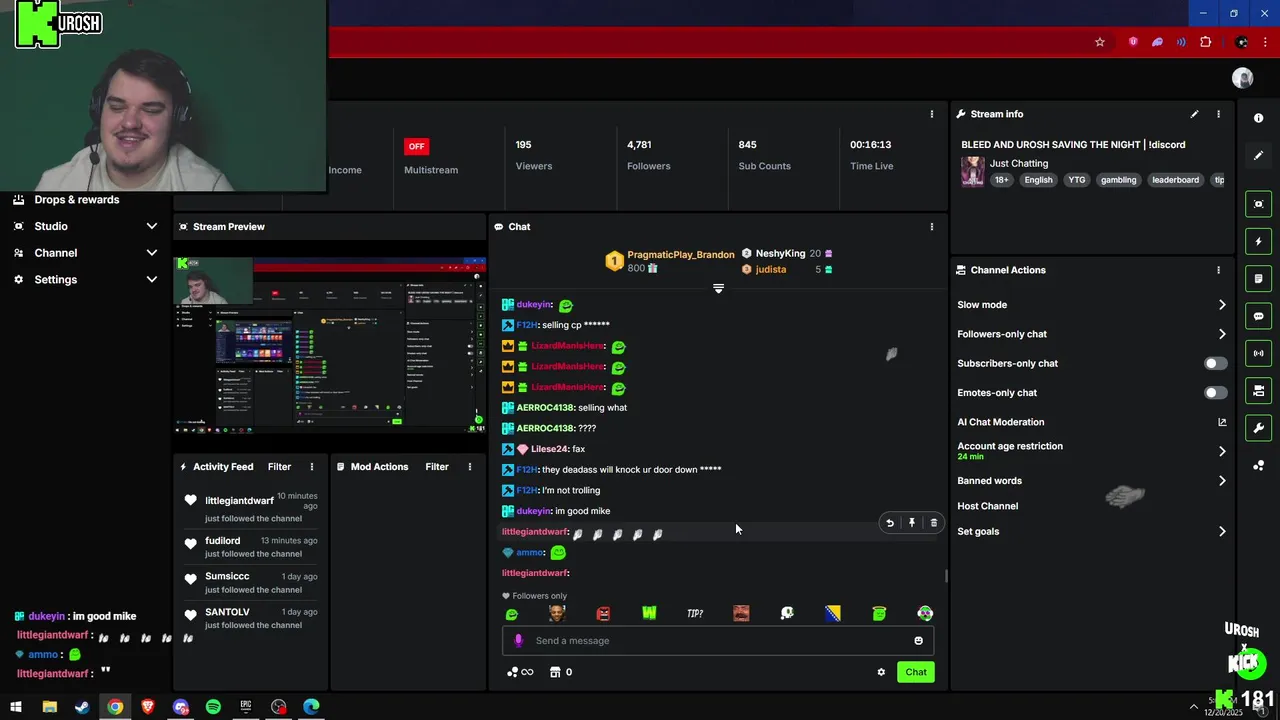Open Epic Games launcher from taskbar
1280x720 pixels.
click(x=246, y=707)
